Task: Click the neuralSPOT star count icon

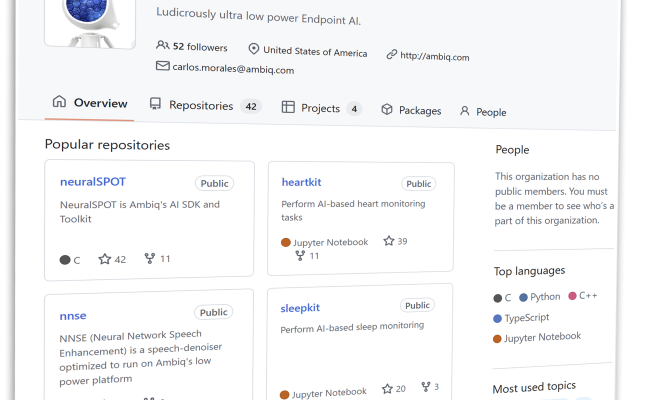Action: coord(105,259)
